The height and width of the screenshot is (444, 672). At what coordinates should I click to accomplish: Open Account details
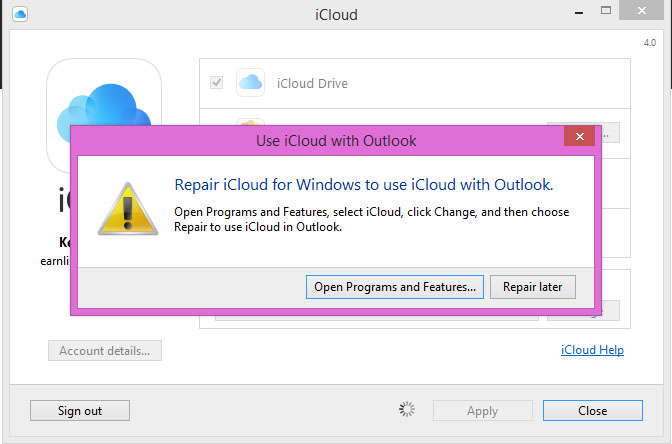tap(105, 351)
